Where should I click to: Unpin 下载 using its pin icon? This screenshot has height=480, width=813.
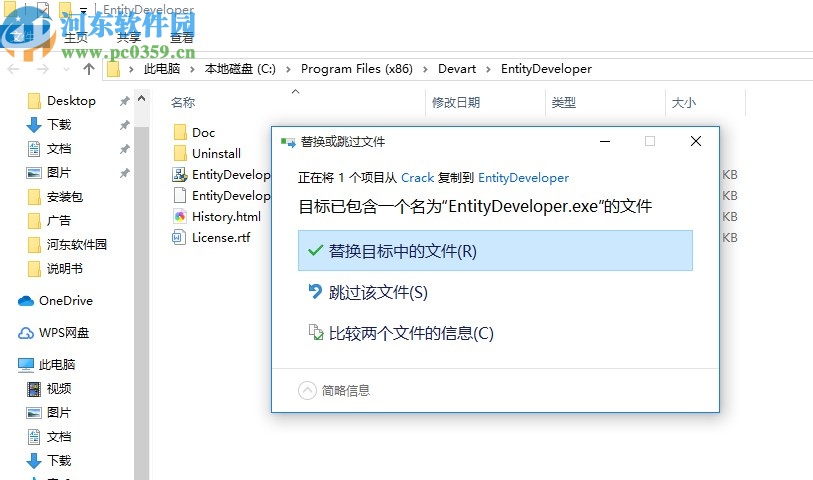click(124, 125)
